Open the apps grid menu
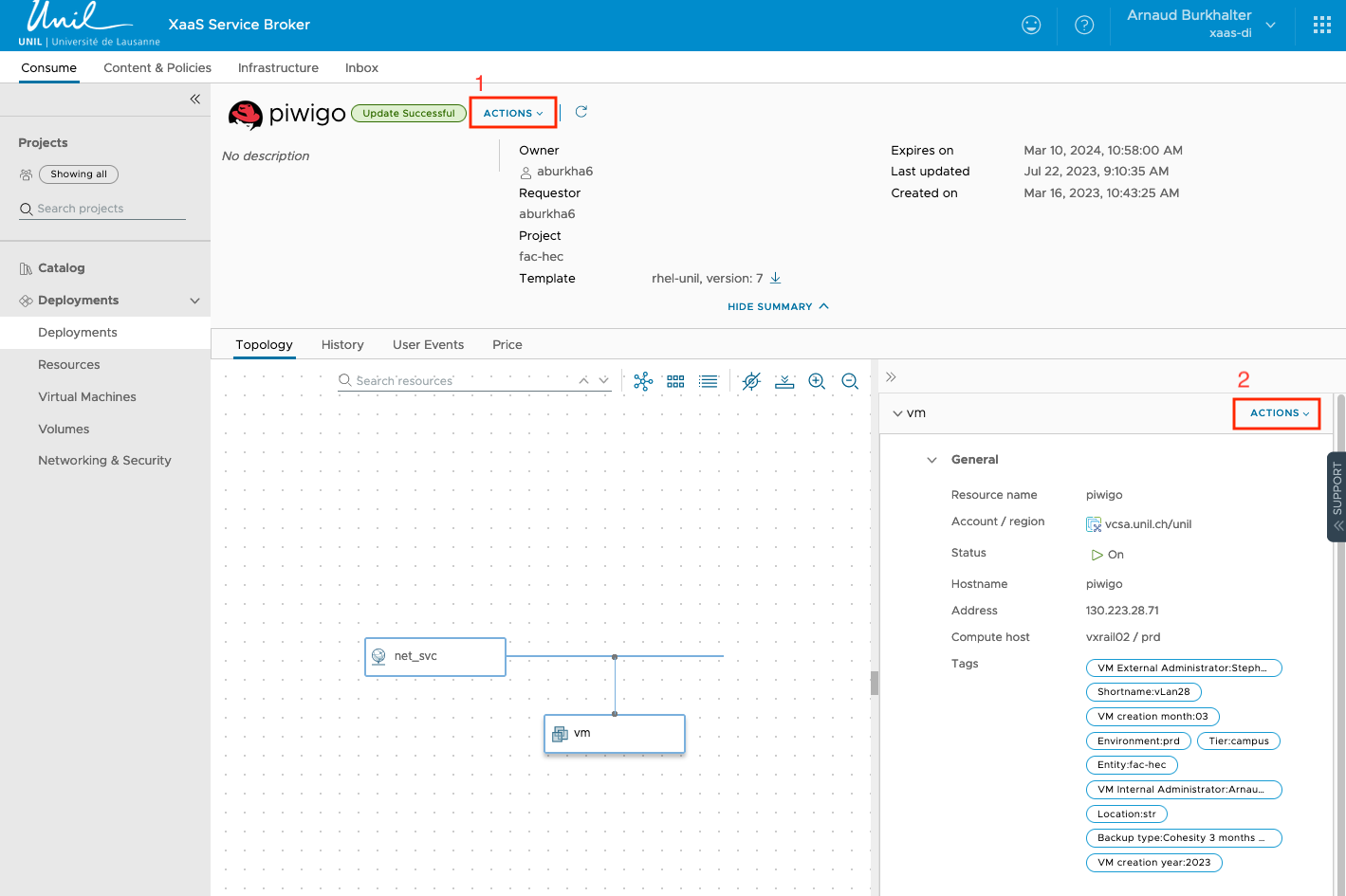The height and width of the screenshot is (896, 1346). coord(1322,26)
